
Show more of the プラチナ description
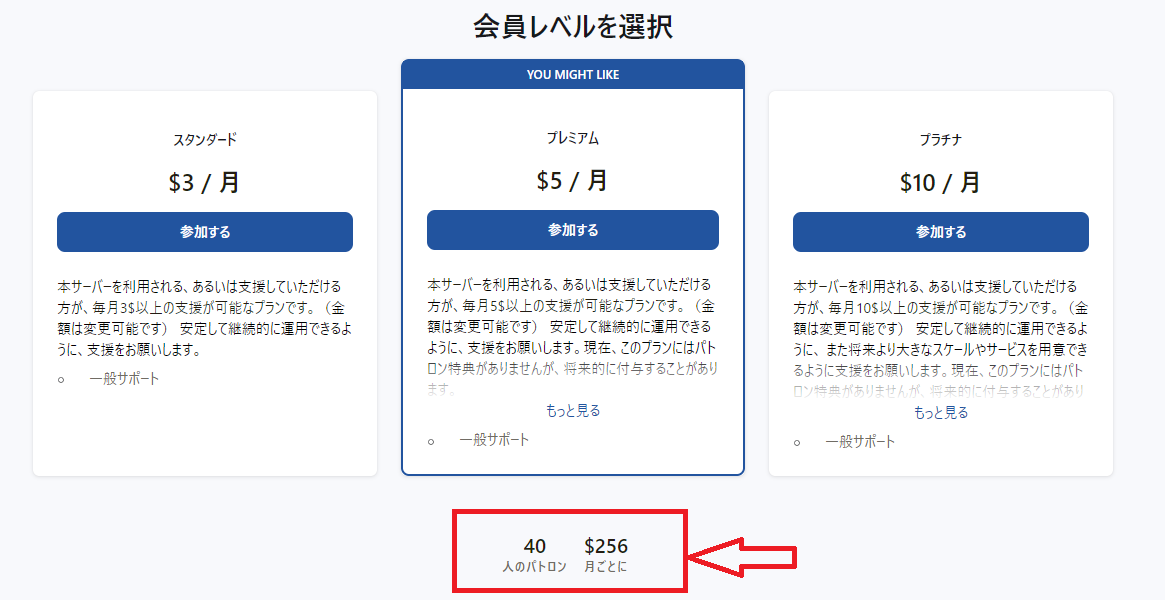(x=940, y=412)
